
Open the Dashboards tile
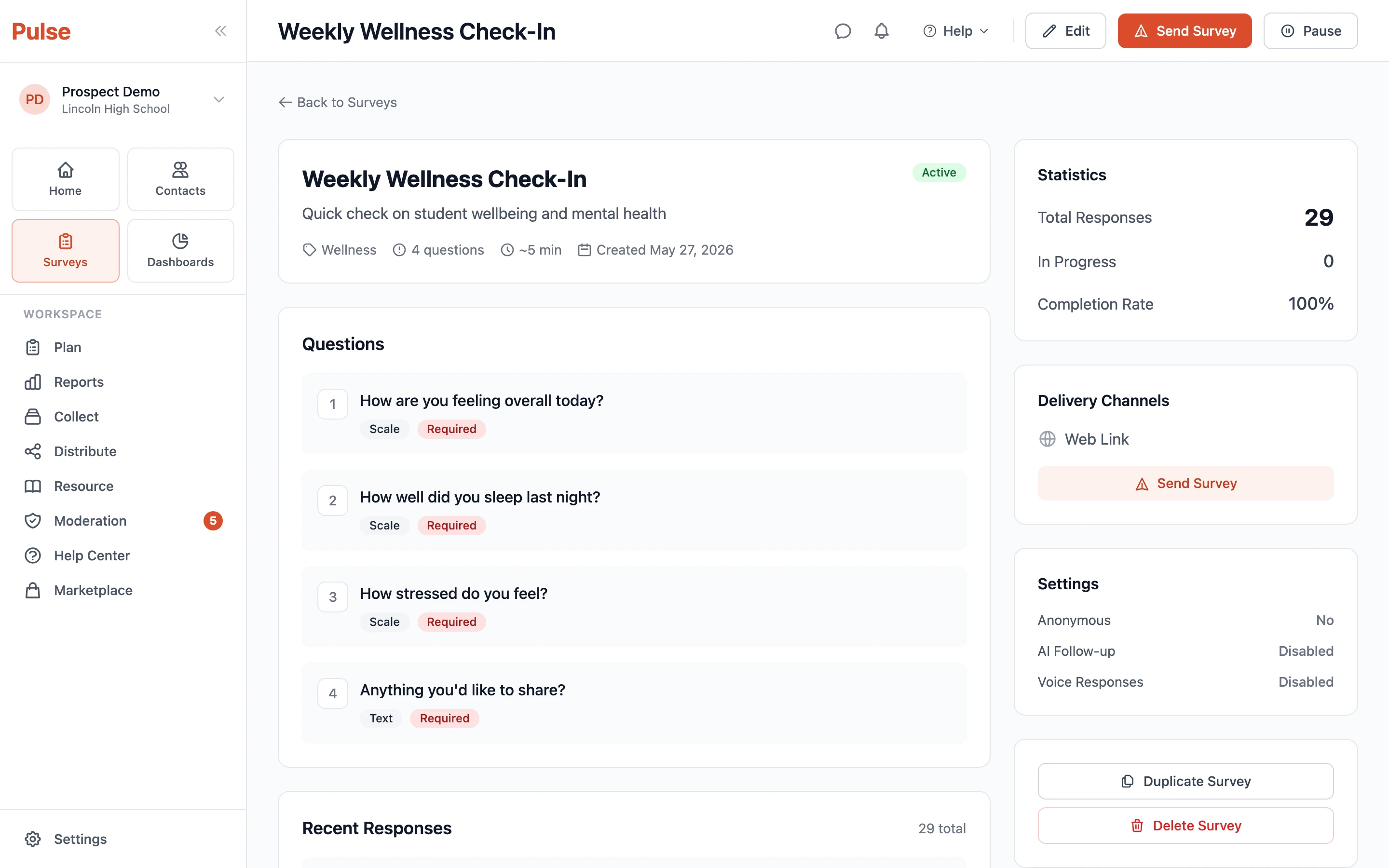[180, 250]
